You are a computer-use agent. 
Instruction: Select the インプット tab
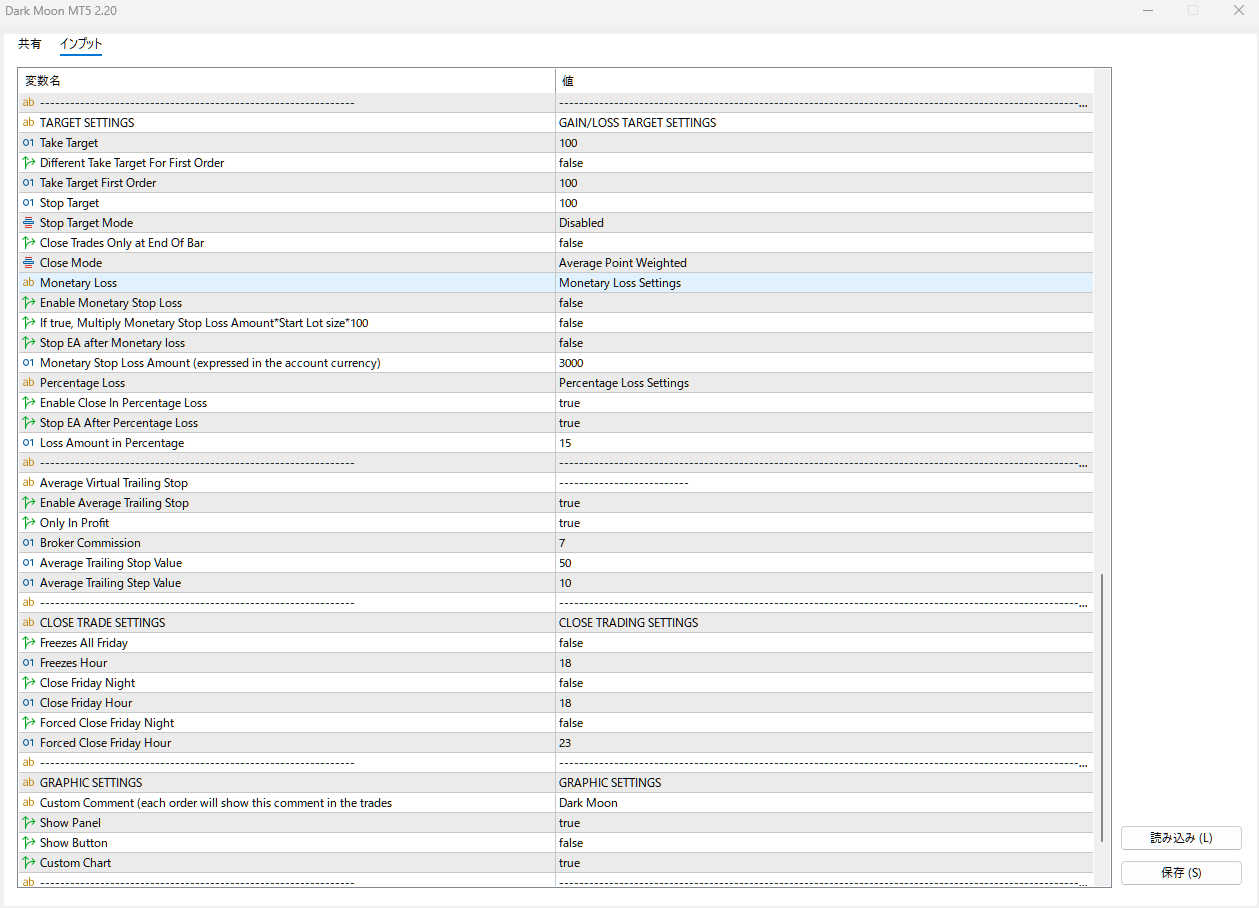[80, 44]
